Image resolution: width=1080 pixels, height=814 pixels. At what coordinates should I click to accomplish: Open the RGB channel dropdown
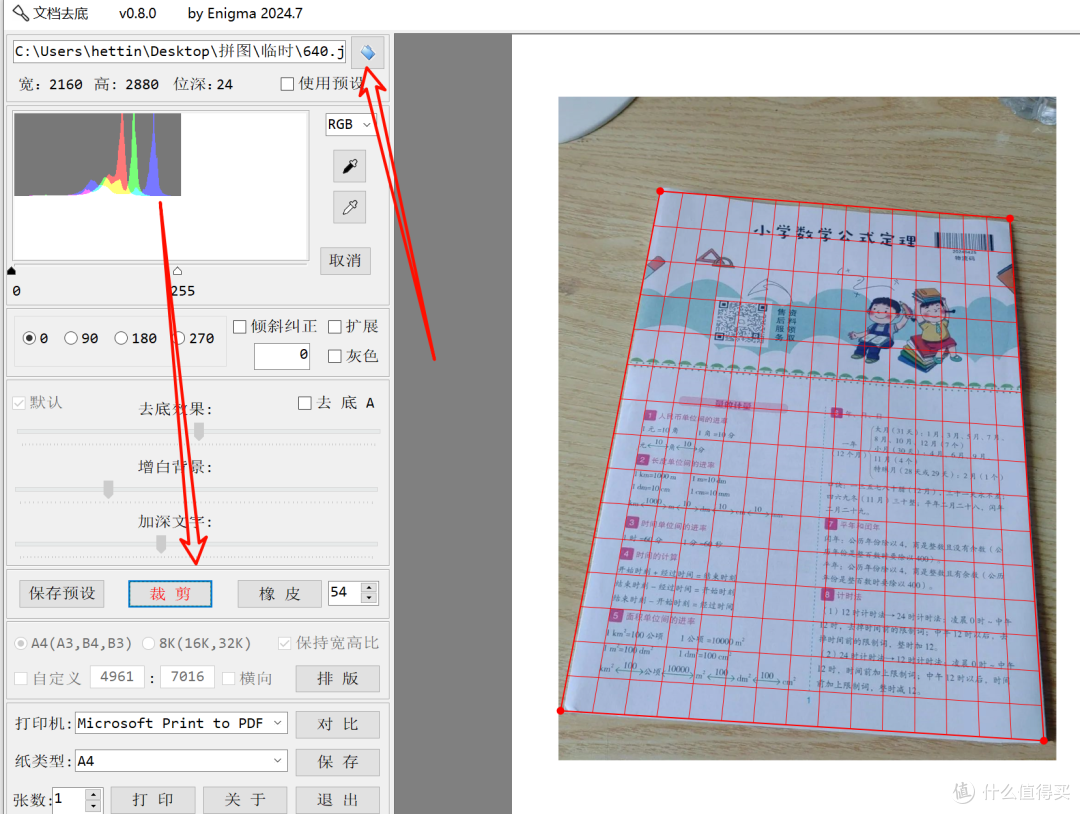coord(350,124)
